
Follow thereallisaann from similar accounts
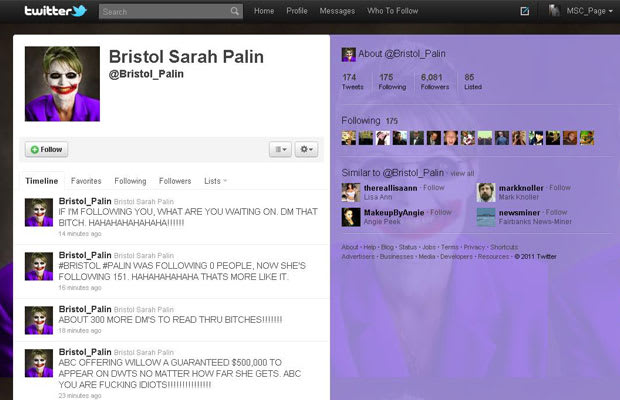pyautogui.click(x=434, y=188)
